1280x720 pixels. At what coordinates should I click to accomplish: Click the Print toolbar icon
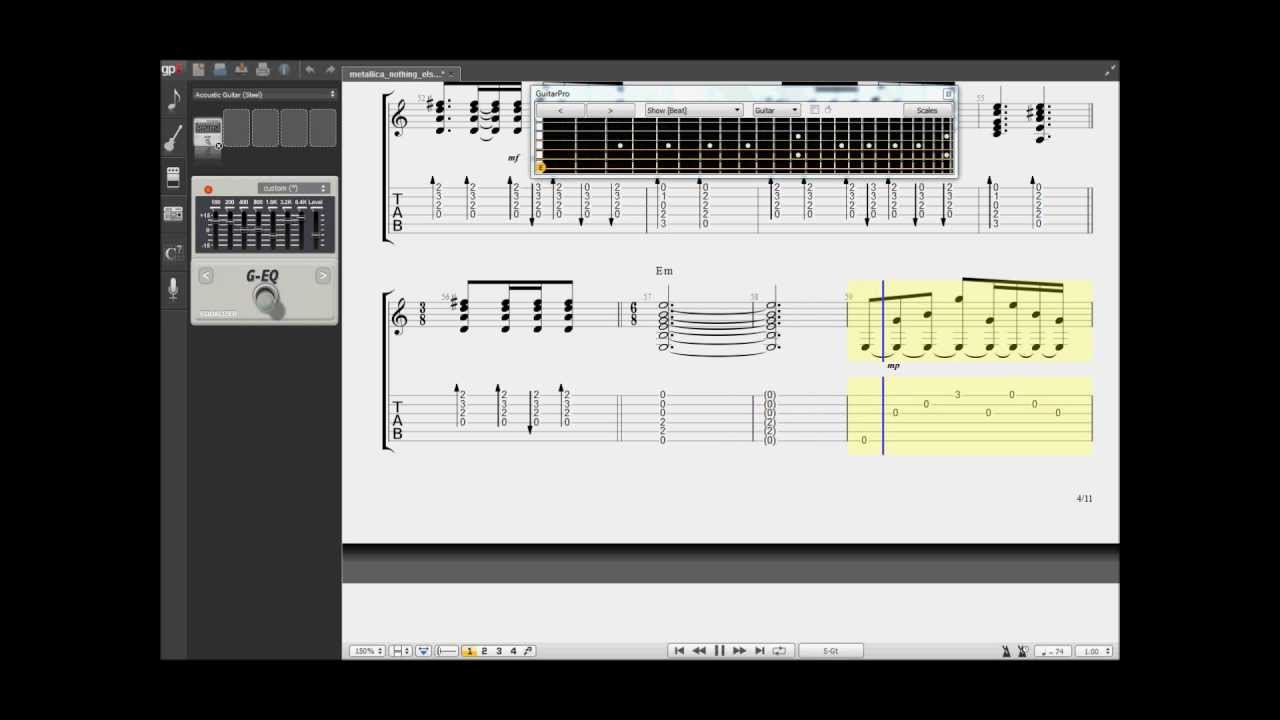point(263,70)
